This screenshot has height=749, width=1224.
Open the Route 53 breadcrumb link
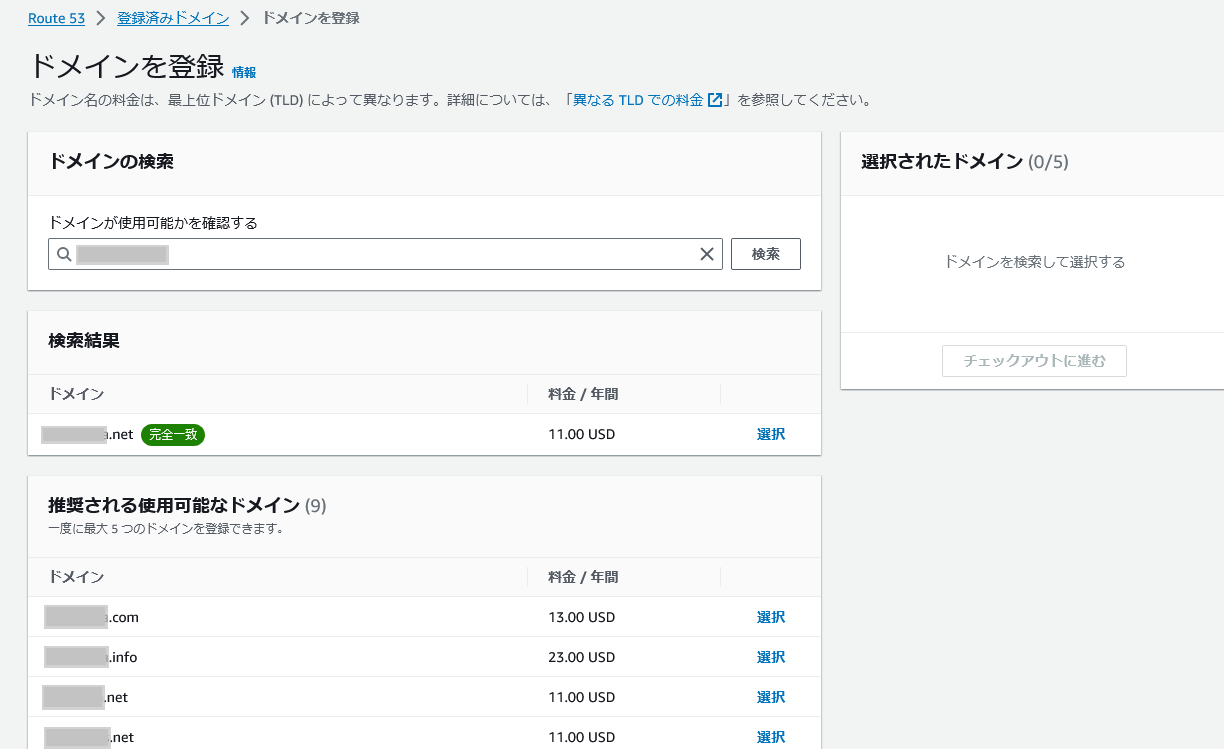tap(56, 18)
